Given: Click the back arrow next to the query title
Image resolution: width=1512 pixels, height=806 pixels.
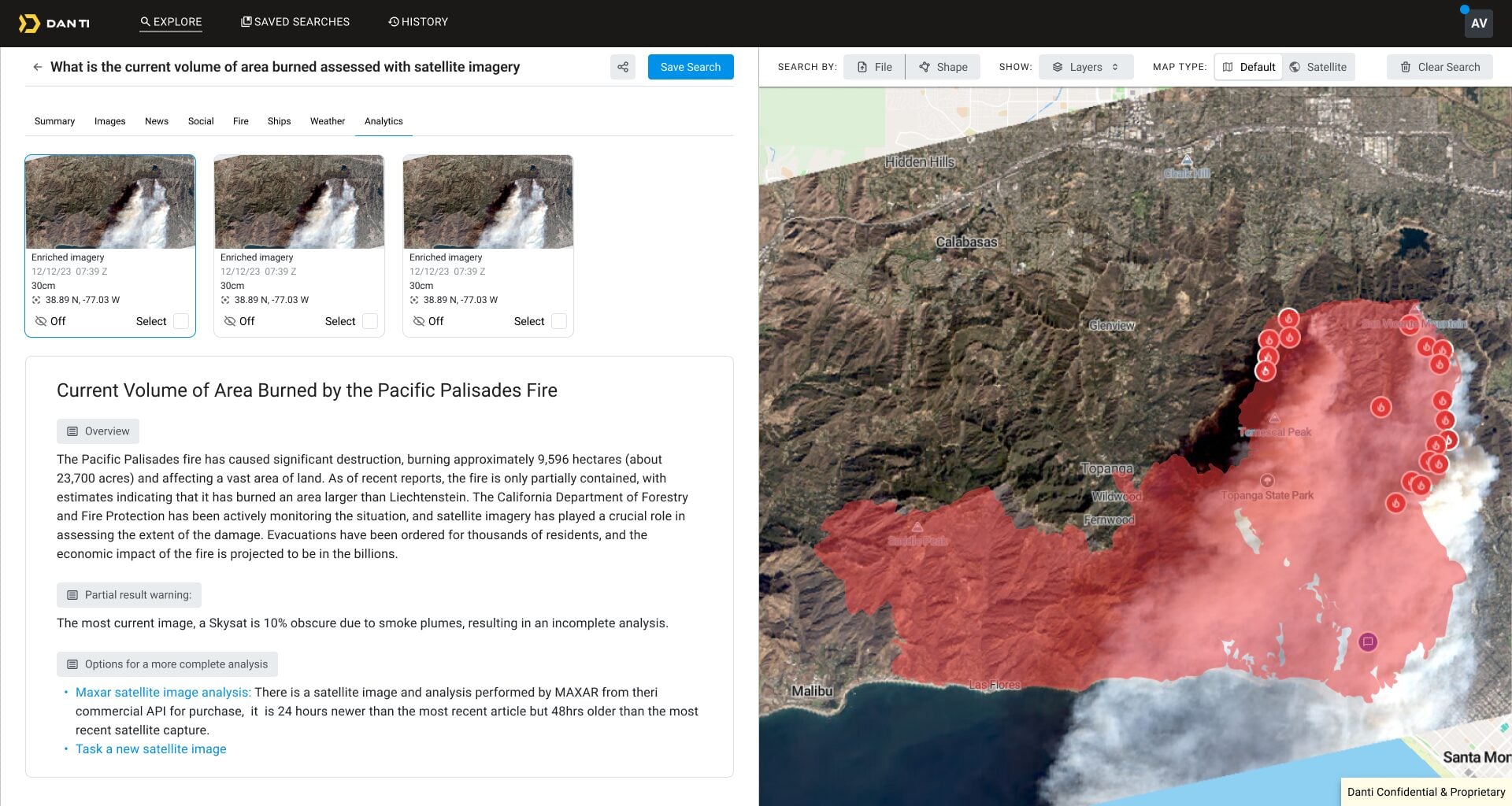Looking at the screenshot, I should point(37,67).
